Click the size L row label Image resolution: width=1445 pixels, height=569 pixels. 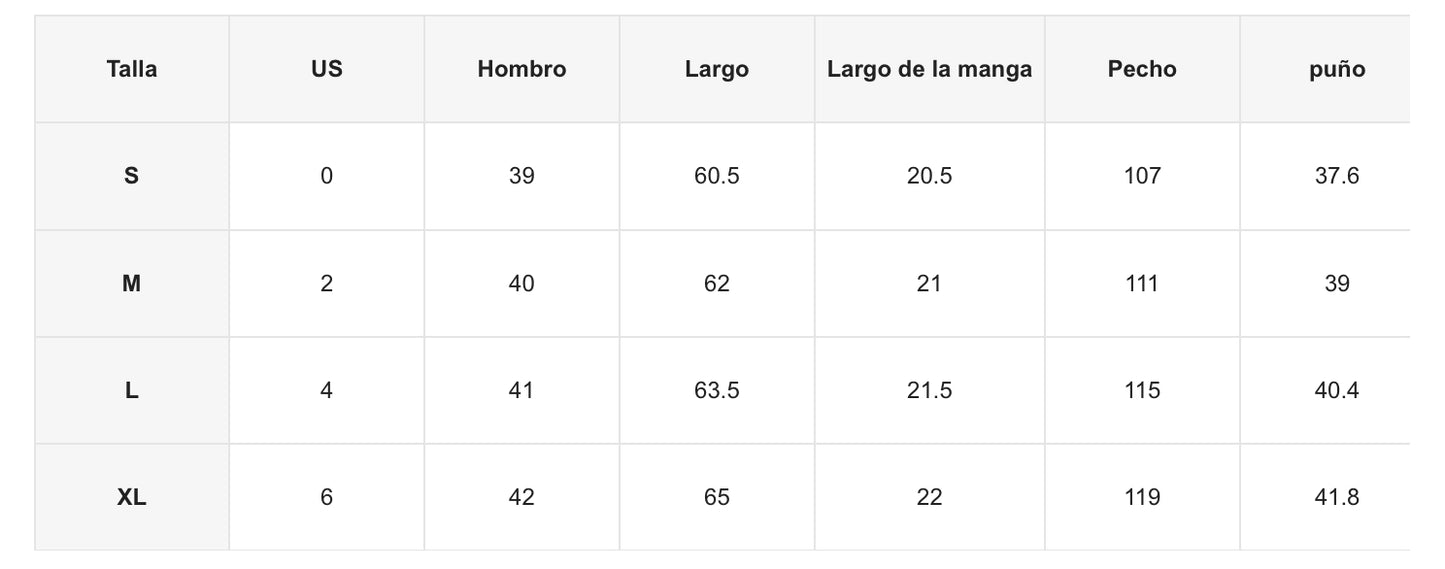[x=132, y=390]
